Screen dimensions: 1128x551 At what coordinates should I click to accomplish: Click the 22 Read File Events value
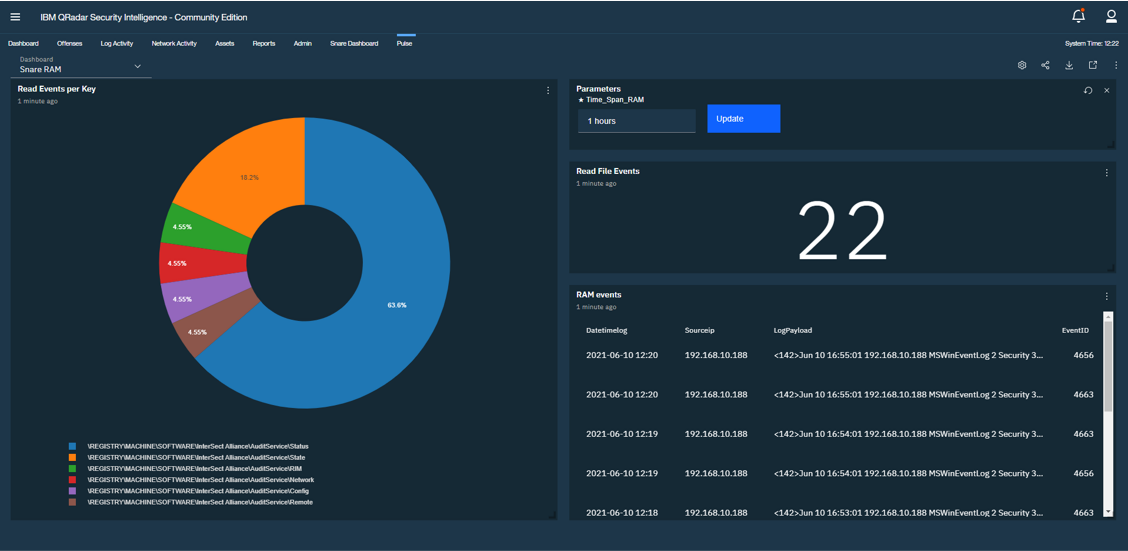coord(842,230)
